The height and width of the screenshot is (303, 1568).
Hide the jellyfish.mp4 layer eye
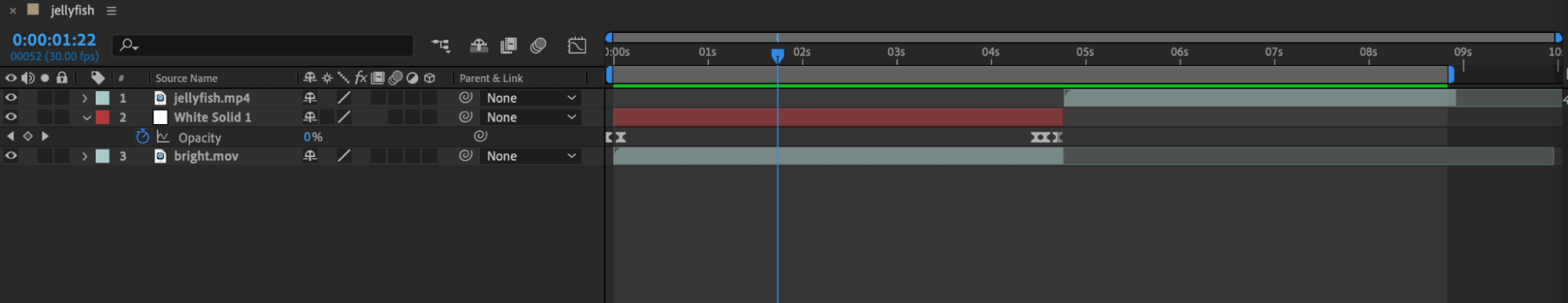[11, 97]
